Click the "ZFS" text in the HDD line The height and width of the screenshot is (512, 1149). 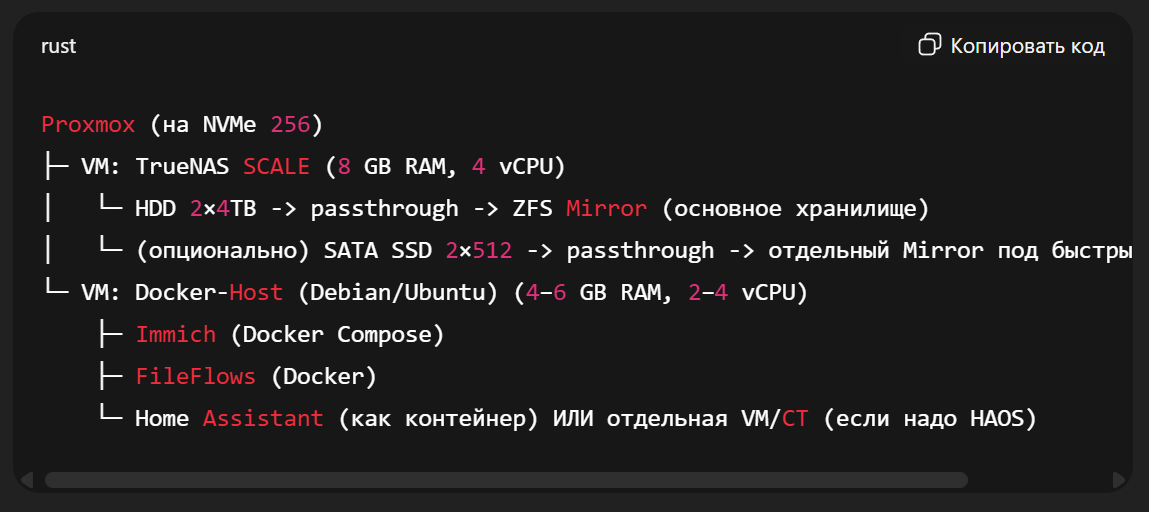534,208
